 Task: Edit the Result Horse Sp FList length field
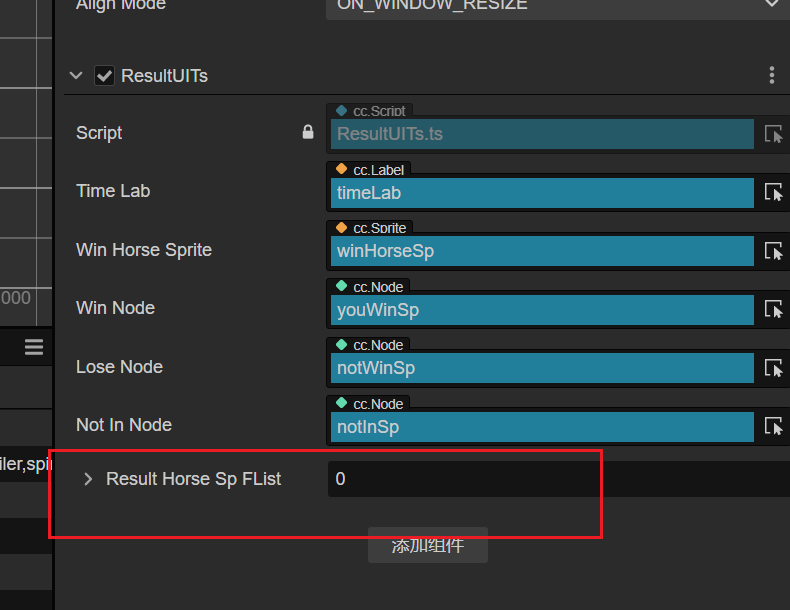[556, 479]
